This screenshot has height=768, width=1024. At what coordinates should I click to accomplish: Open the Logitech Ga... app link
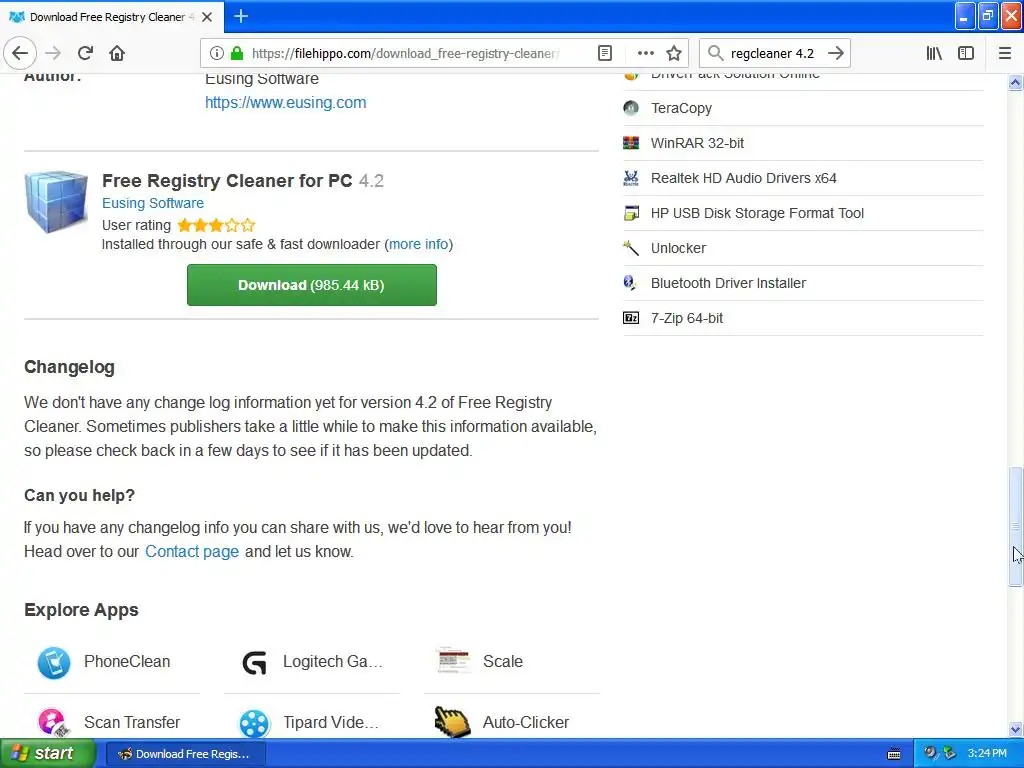pyautogui.click(x=332, y=662)
